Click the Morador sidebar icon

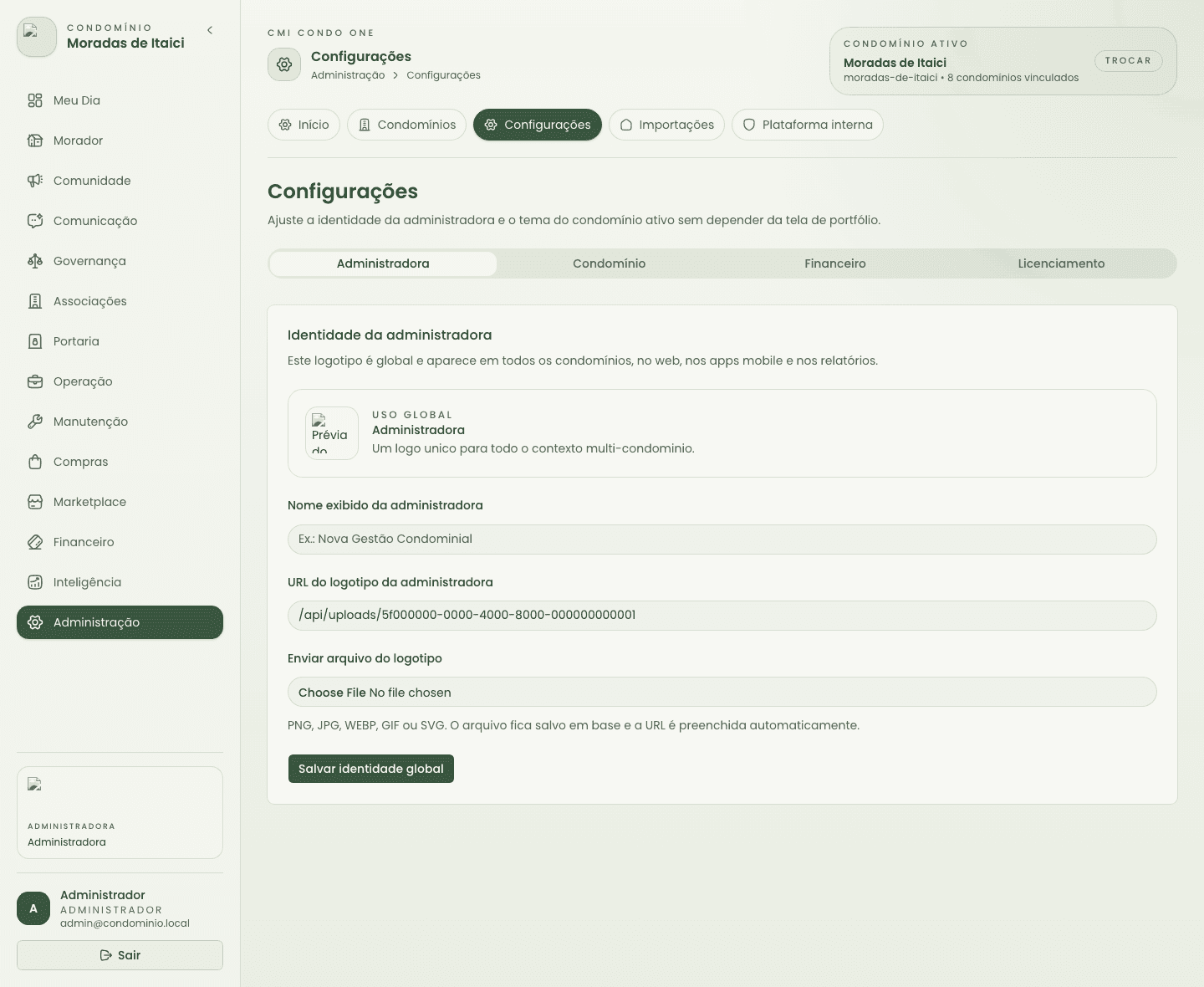[35, 141]
